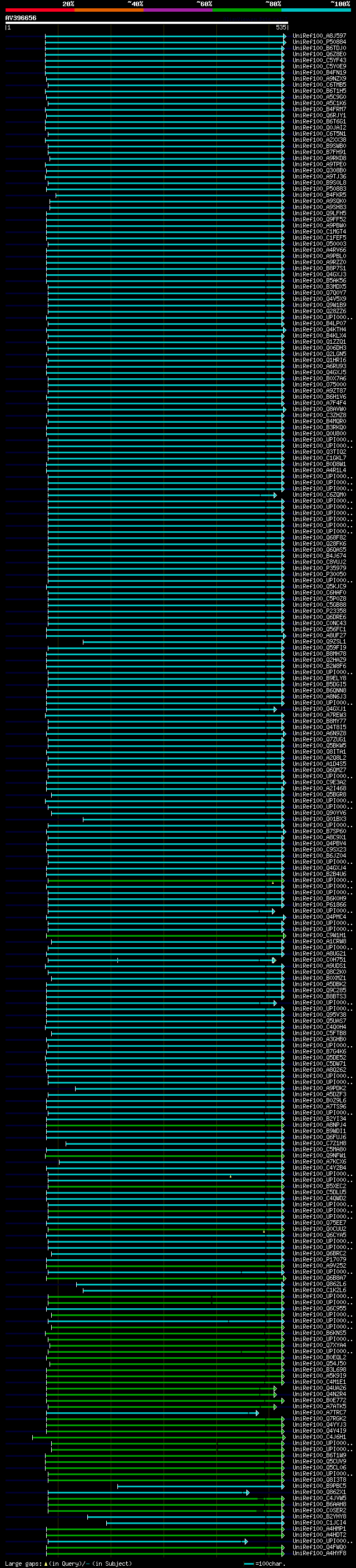This screenshot has height=1568, width=356.
Task: Click the cyan ~100% identity legend segment
Action: (x=316, y=10)
